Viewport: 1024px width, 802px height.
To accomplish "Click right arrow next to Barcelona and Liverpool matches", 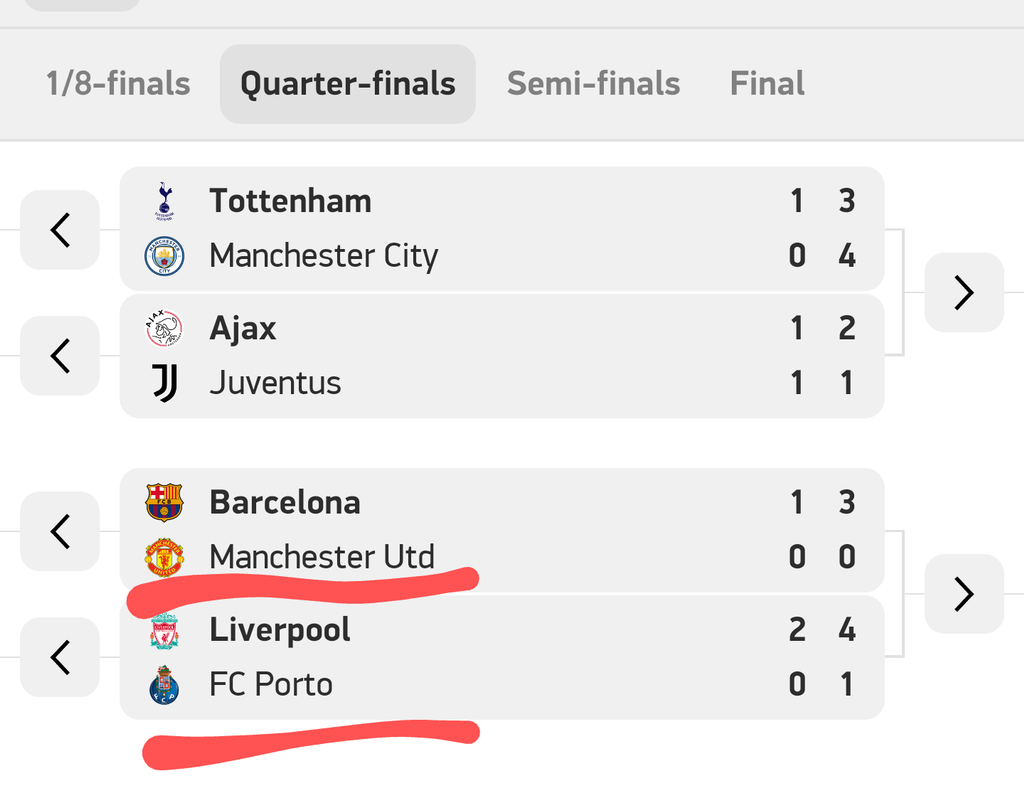I will (963, 594).
